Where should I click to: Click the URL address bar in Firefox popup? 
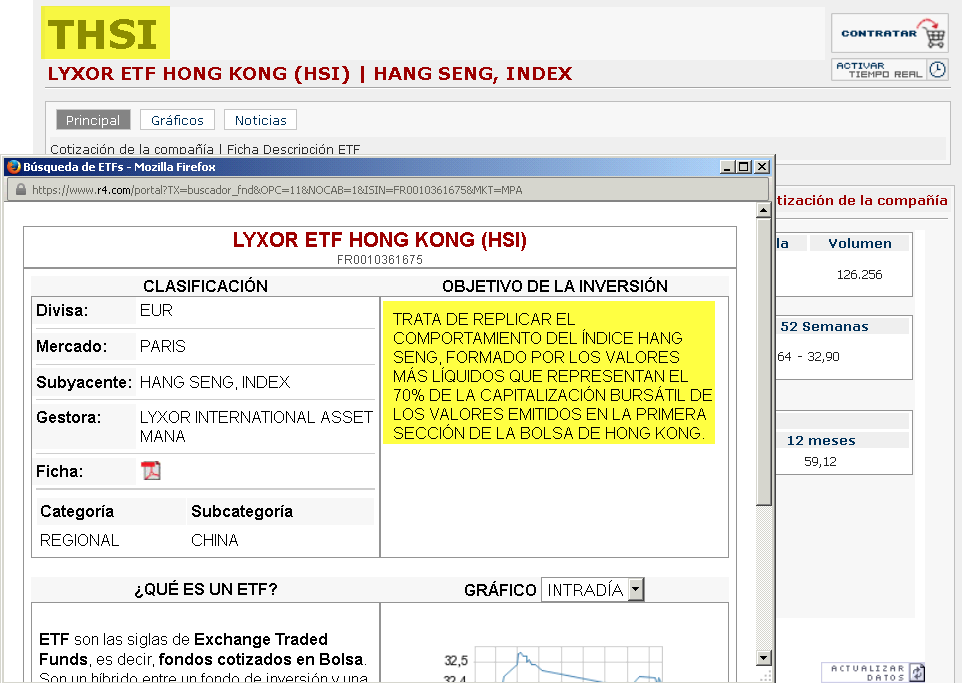(387, 190)
